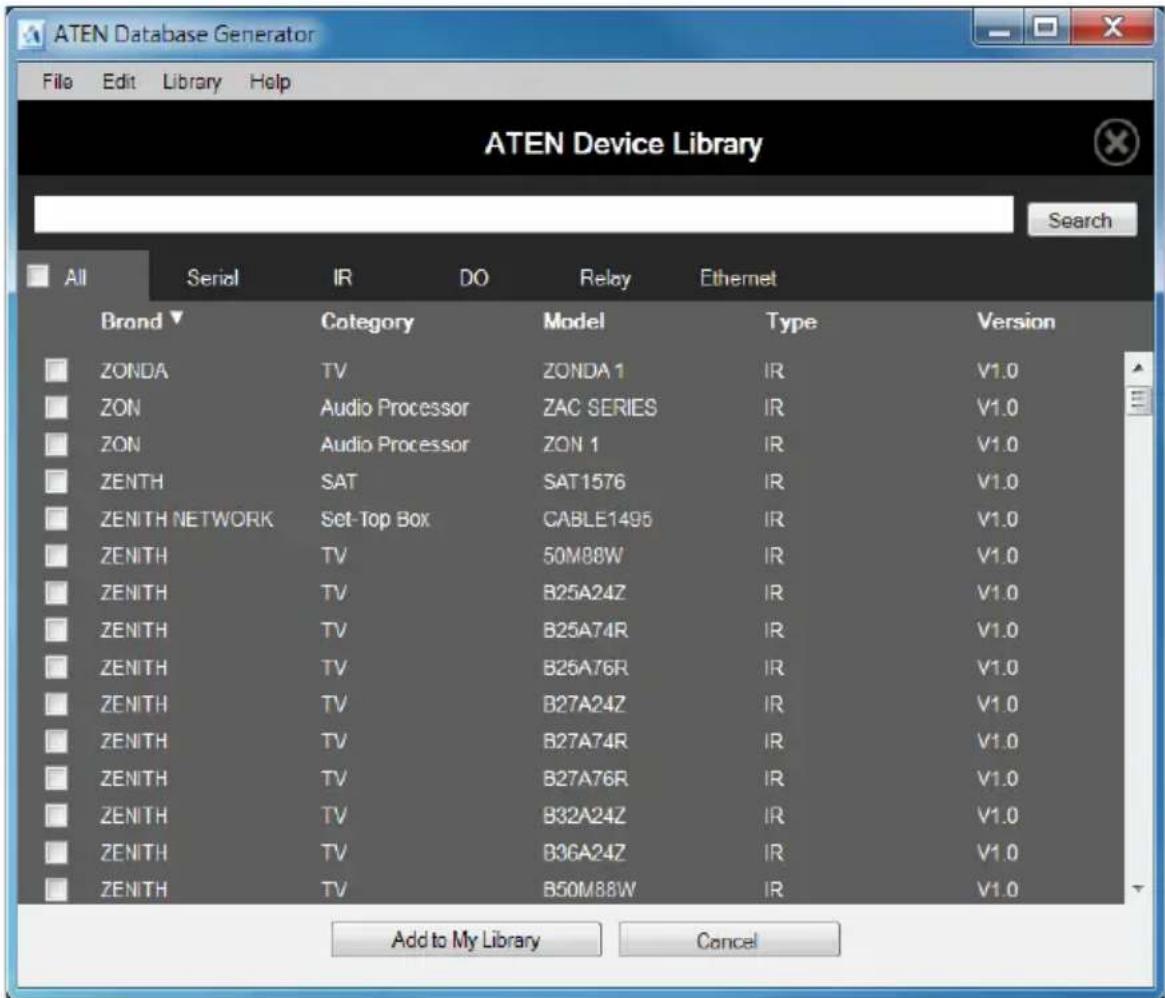Tick checkbox for model B32A24Z
The image size is (1165, 998).
[x=56, y=814]
